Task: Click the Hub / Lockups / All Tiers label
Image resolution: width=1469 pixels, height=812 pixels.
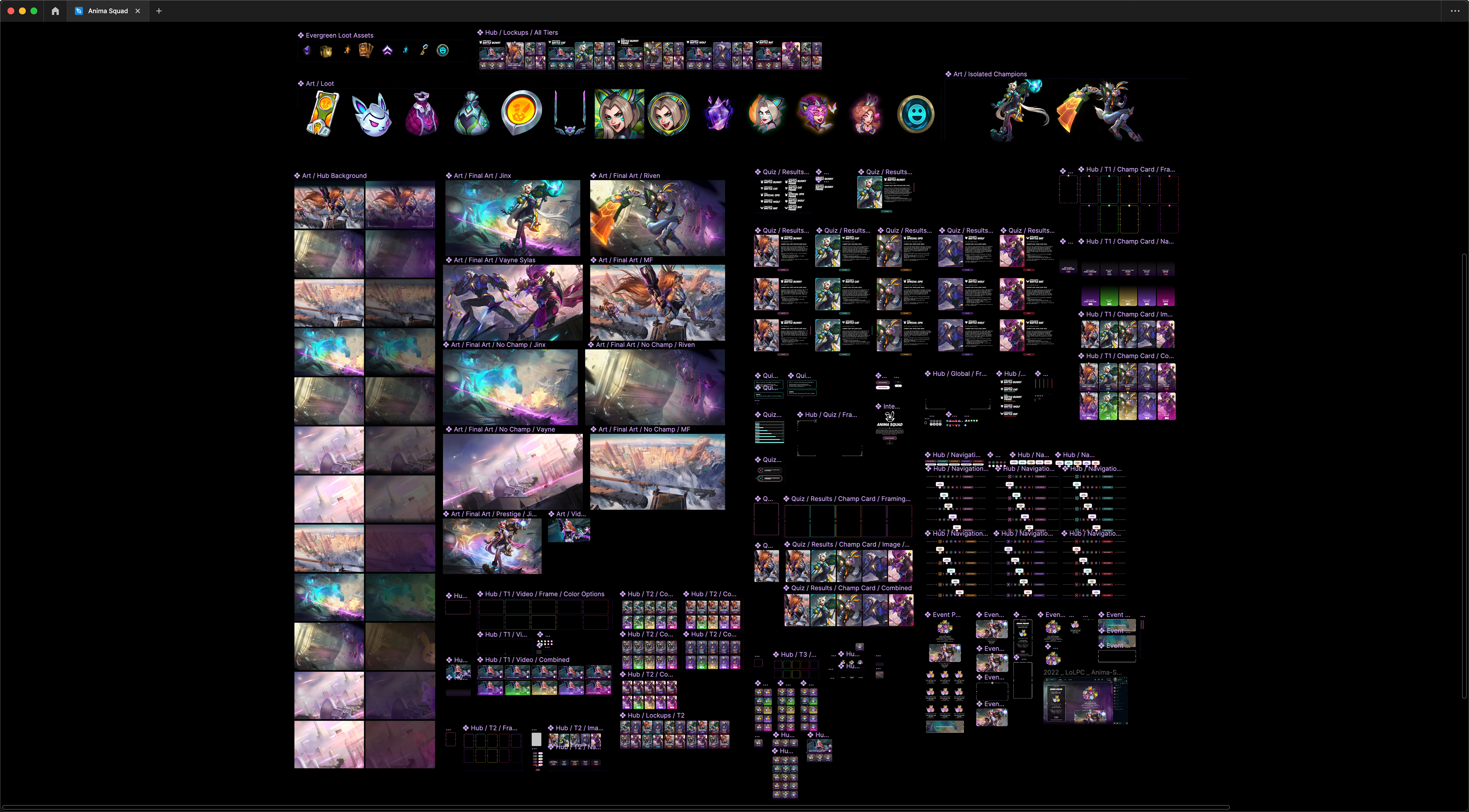Action: [521, 33]
